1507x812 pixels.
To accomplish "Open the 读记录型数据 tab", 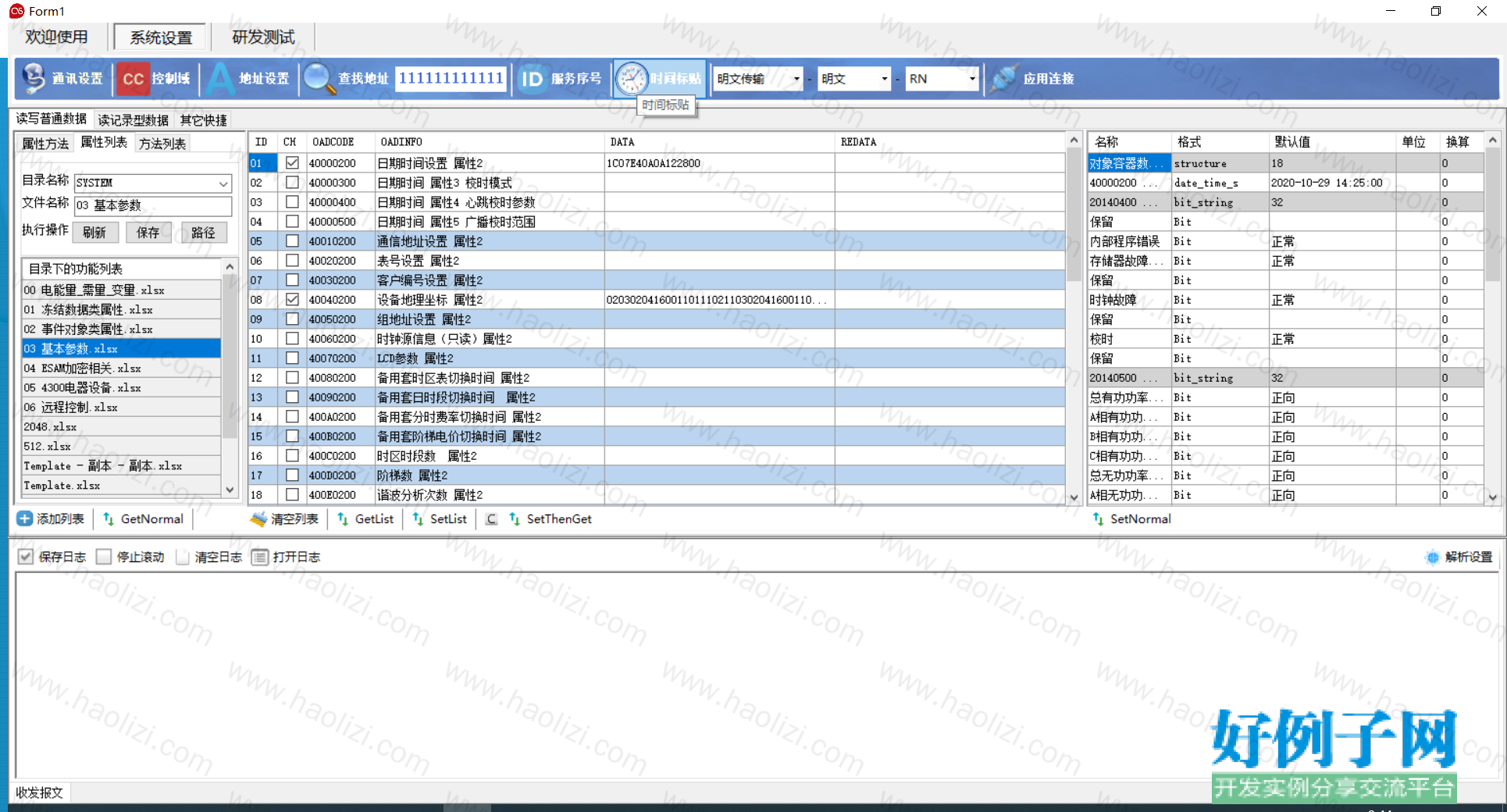I will pyautogui.click(x=133, y=120).
